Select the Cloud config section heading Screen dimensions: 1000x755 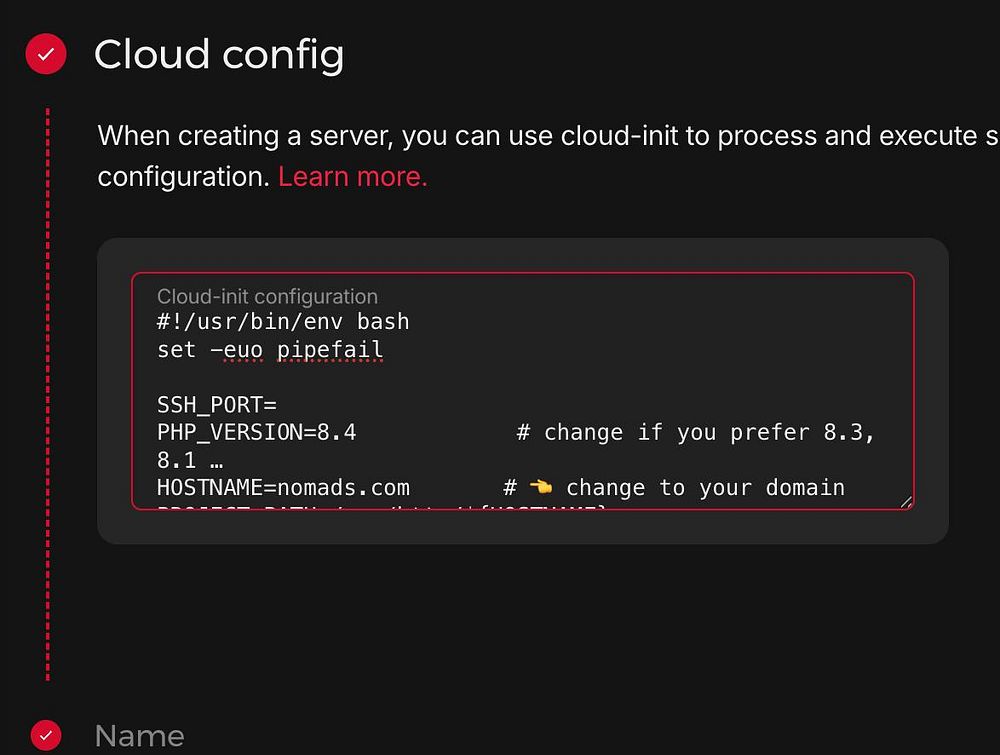coord(219,54)
